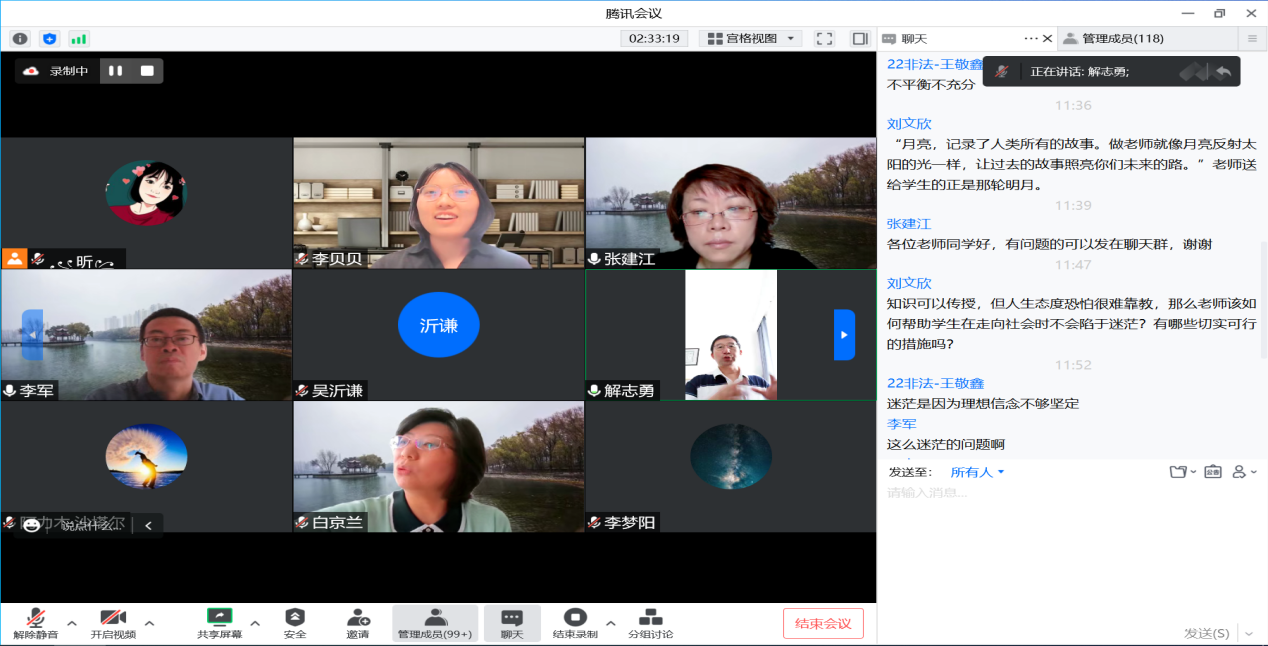Click the reply arrow in speaking banner

click(1222, 72)
